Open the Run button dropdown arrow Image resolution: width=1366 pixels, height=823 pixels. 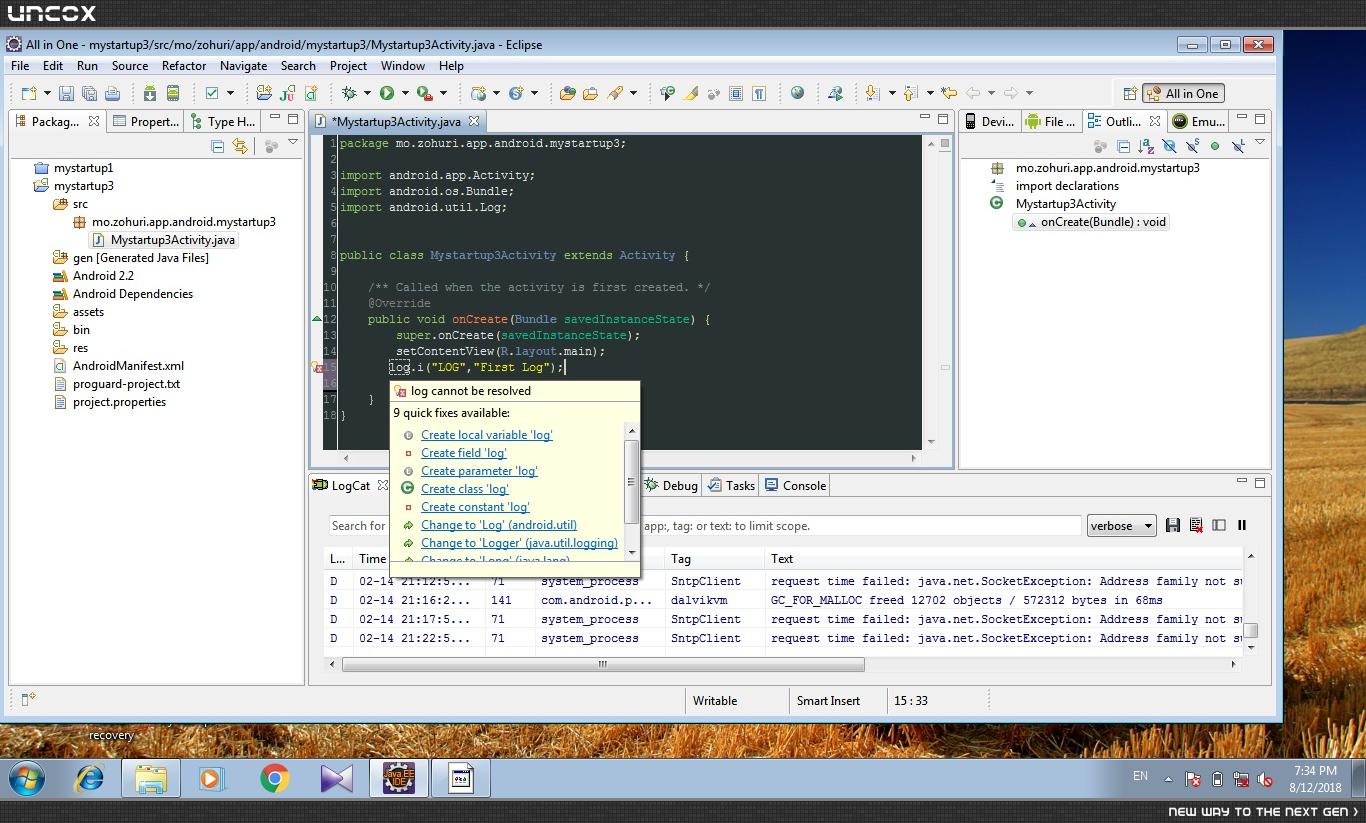click(x=405, y=93)
